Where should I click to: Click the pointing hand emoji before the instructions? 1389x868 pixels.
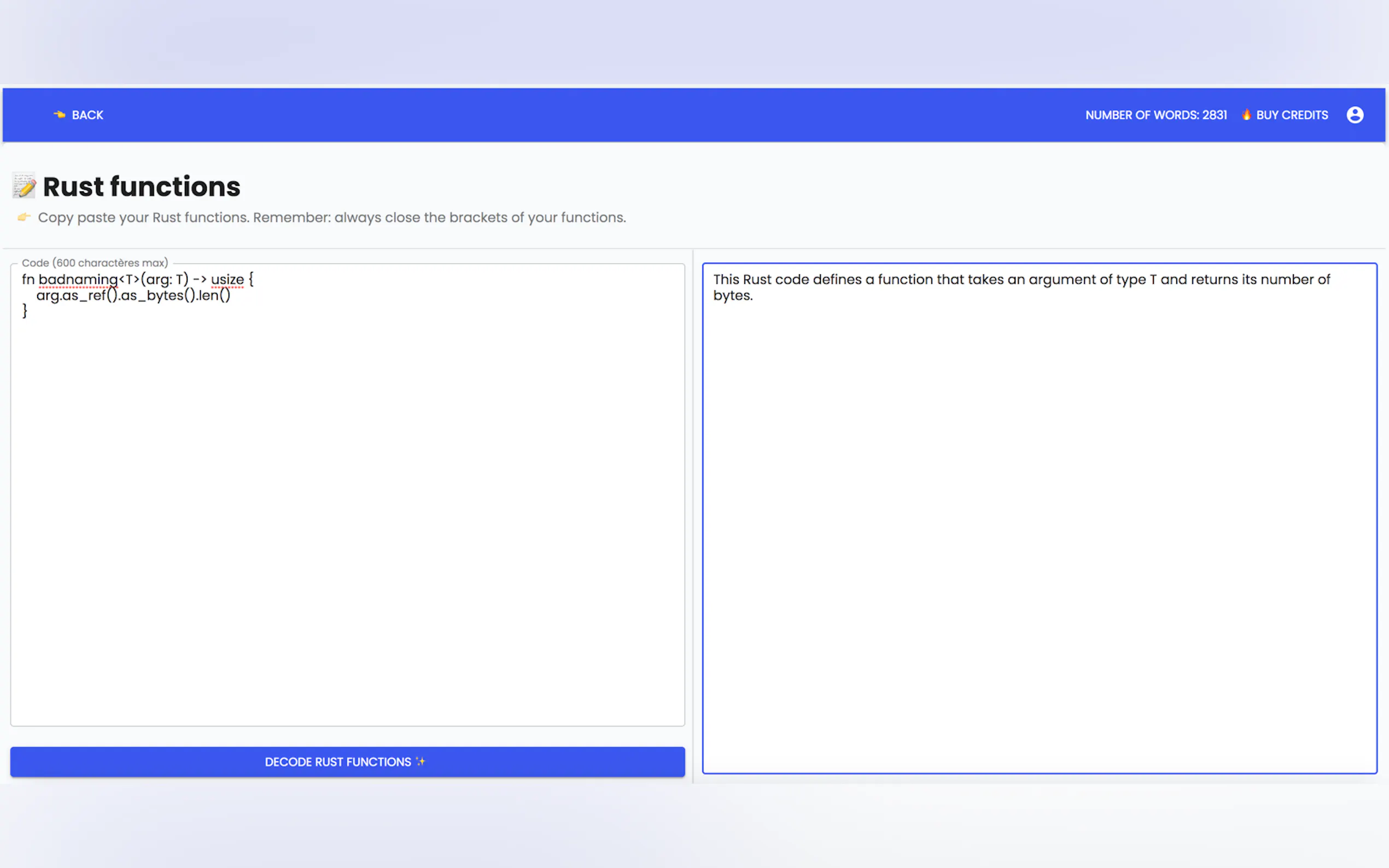pyautogui.click(x=24, y=217)
